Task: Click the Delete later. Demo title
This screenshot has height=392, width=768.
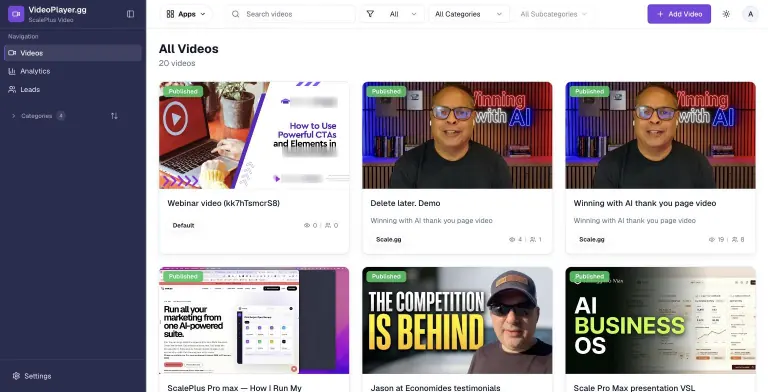Action: pos(405,203)
